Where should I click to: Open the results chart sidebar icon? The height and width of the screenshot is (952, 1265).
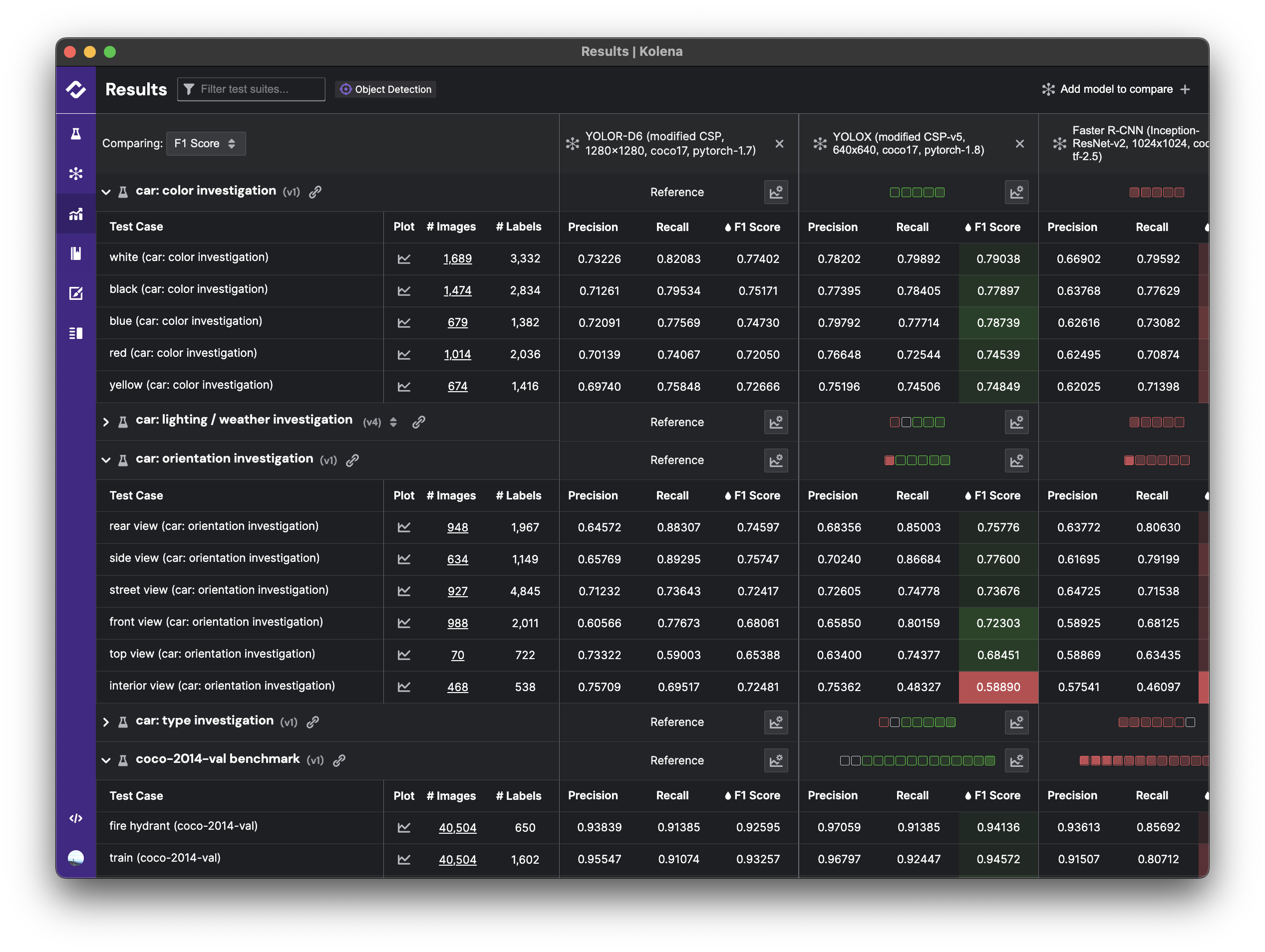(x=75, y=214)
